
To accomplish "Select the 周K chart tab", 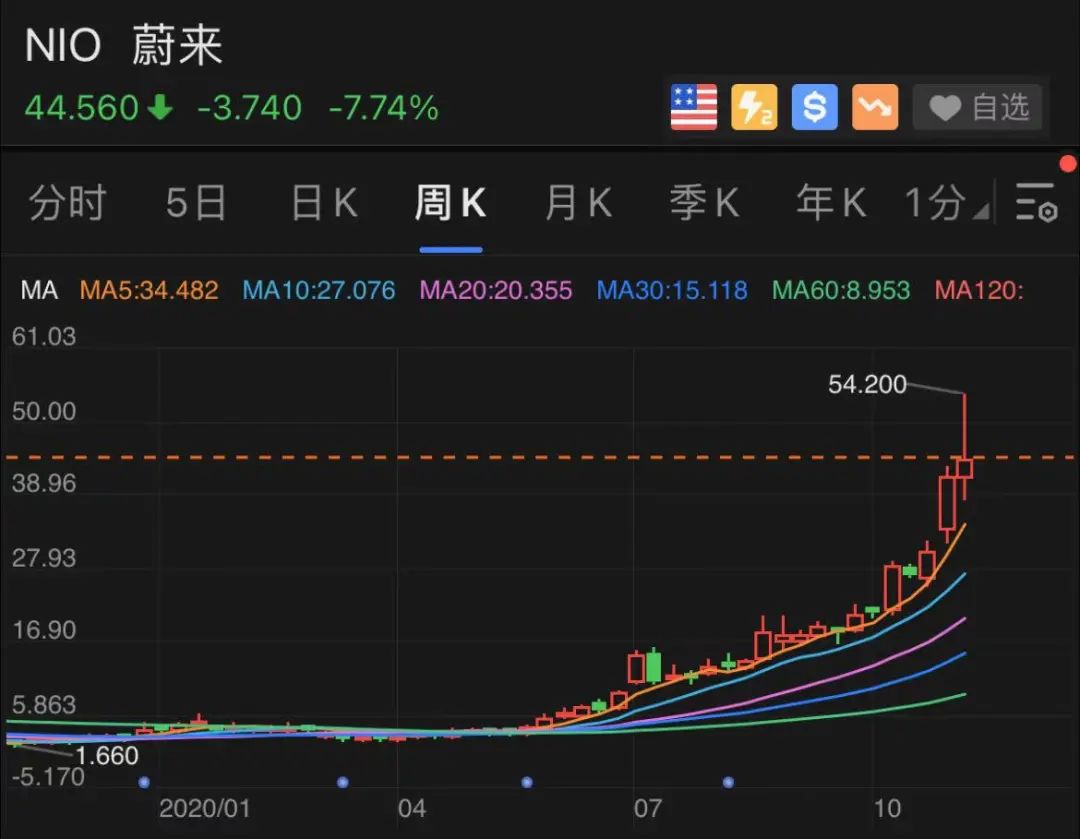I will (x=450, y=203).
